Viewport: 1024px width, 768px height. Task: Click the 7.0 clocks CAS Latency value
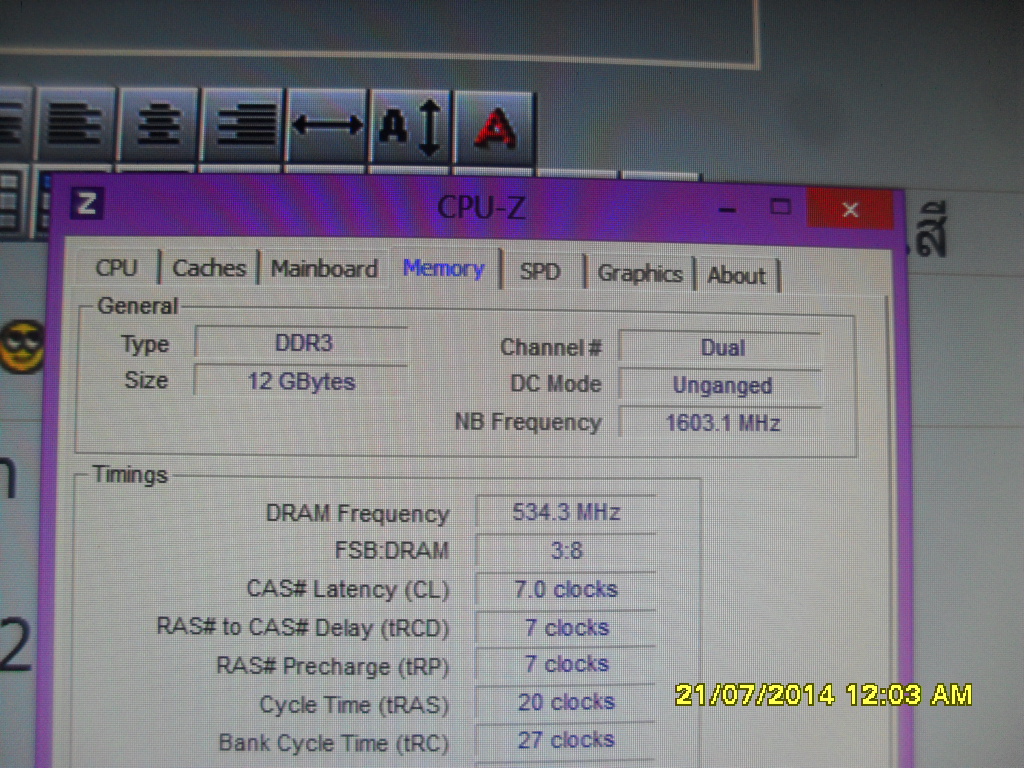tap(566, 589)
